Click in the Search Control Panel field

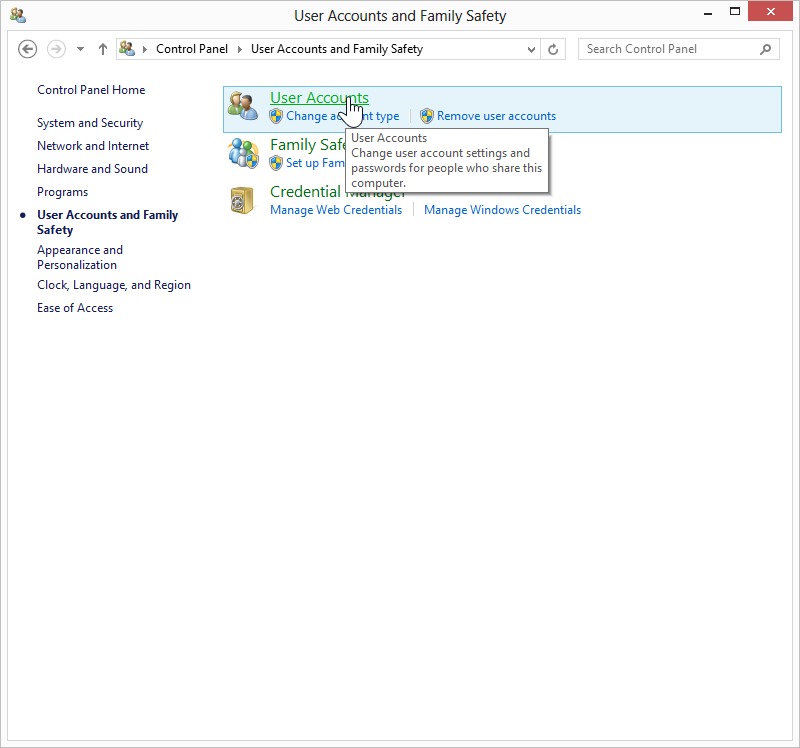click(x=665, y=49)
